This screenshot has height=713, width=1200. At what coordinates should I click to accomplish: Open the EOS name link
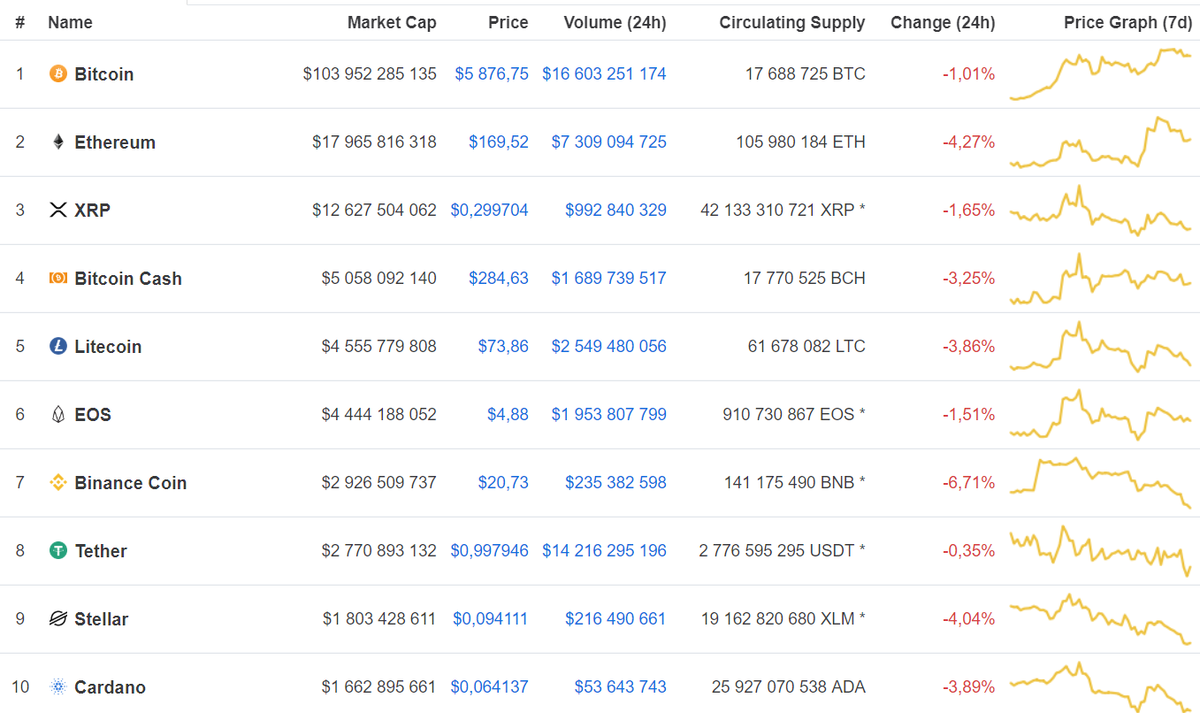click(x=93, y=414)
